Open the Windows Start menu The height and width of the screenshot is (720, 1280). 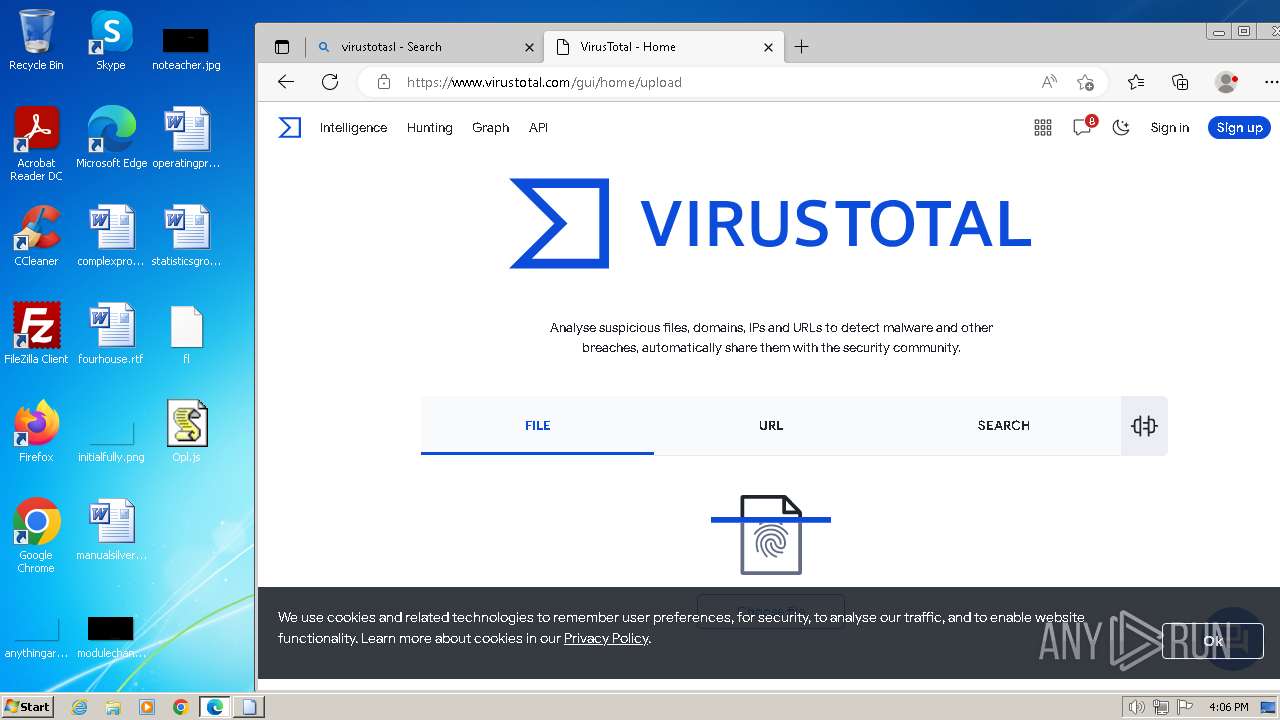point(27,706)
